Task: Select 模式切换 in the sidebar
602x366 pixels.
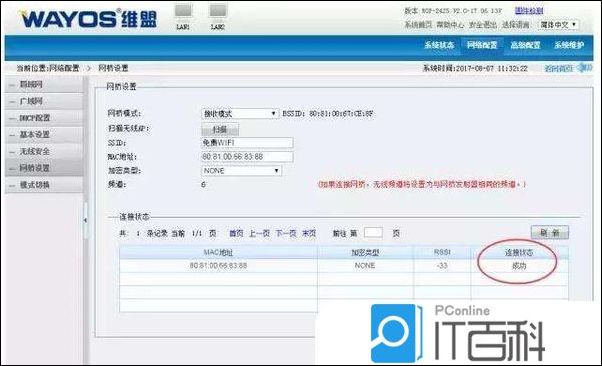Action: point(44,185)
